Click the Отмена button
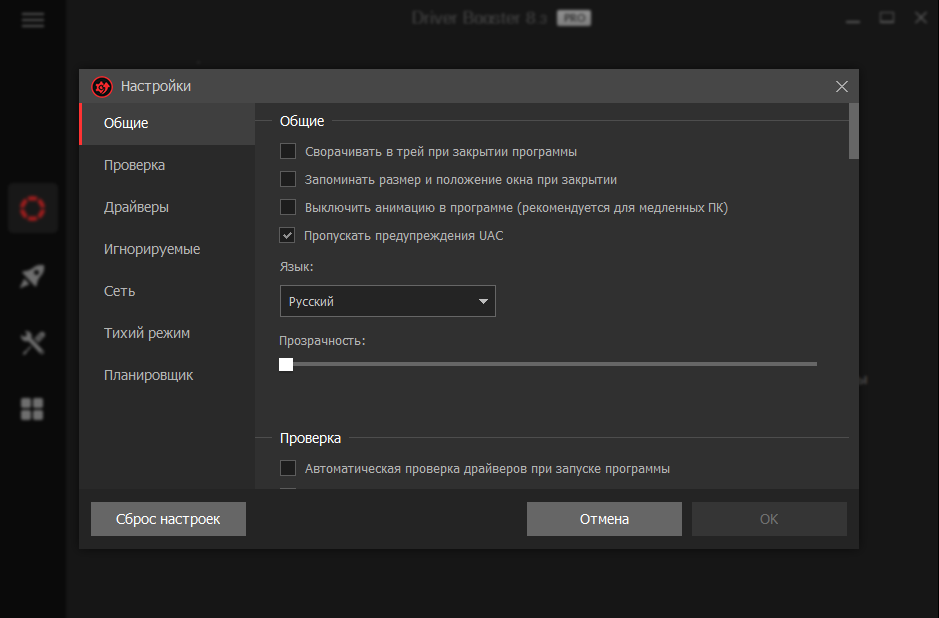The height and width of the screenshot is (618, 939). (x=604, y=519)
